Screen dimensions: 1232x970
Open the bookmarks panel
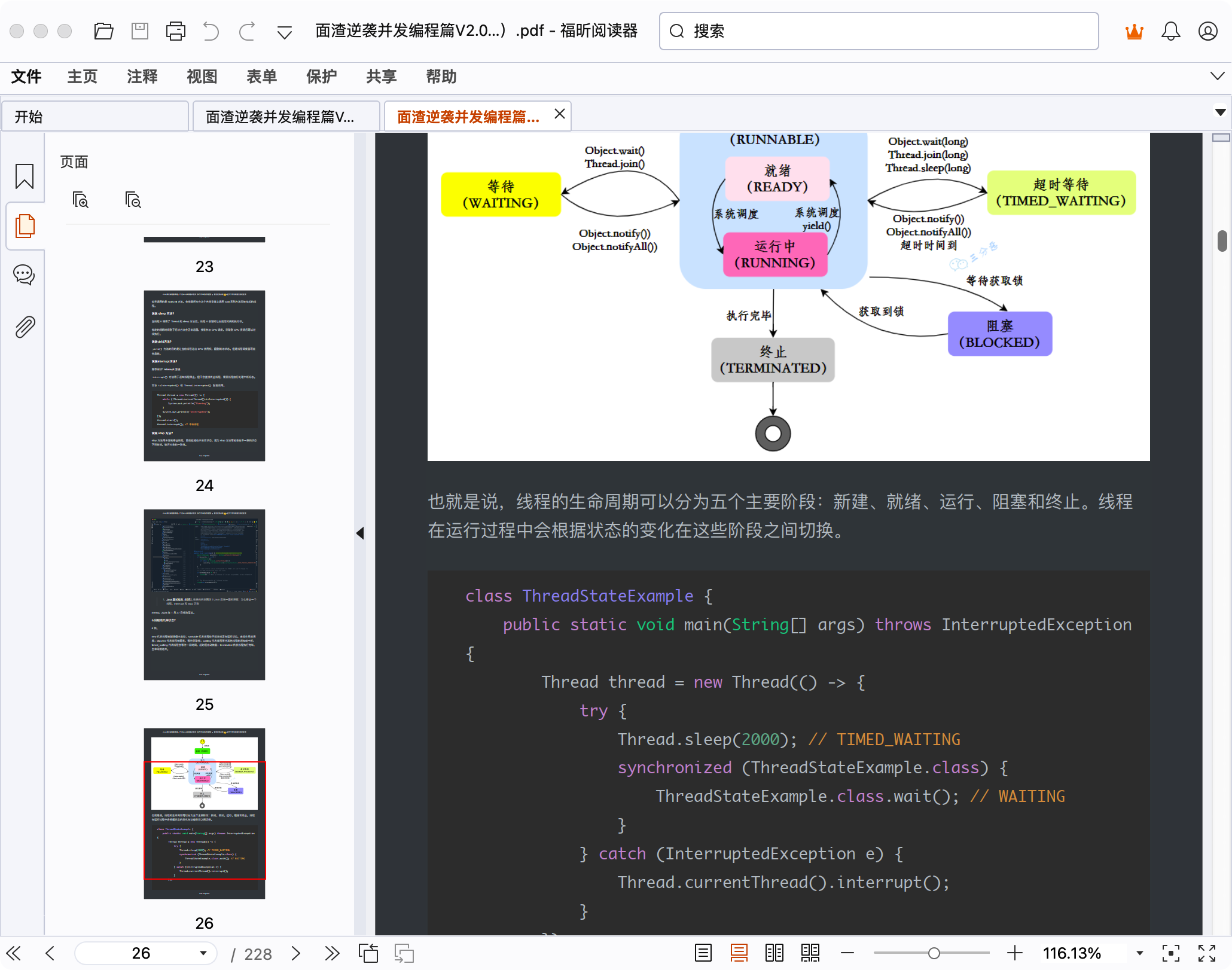[x=24, y=177]
